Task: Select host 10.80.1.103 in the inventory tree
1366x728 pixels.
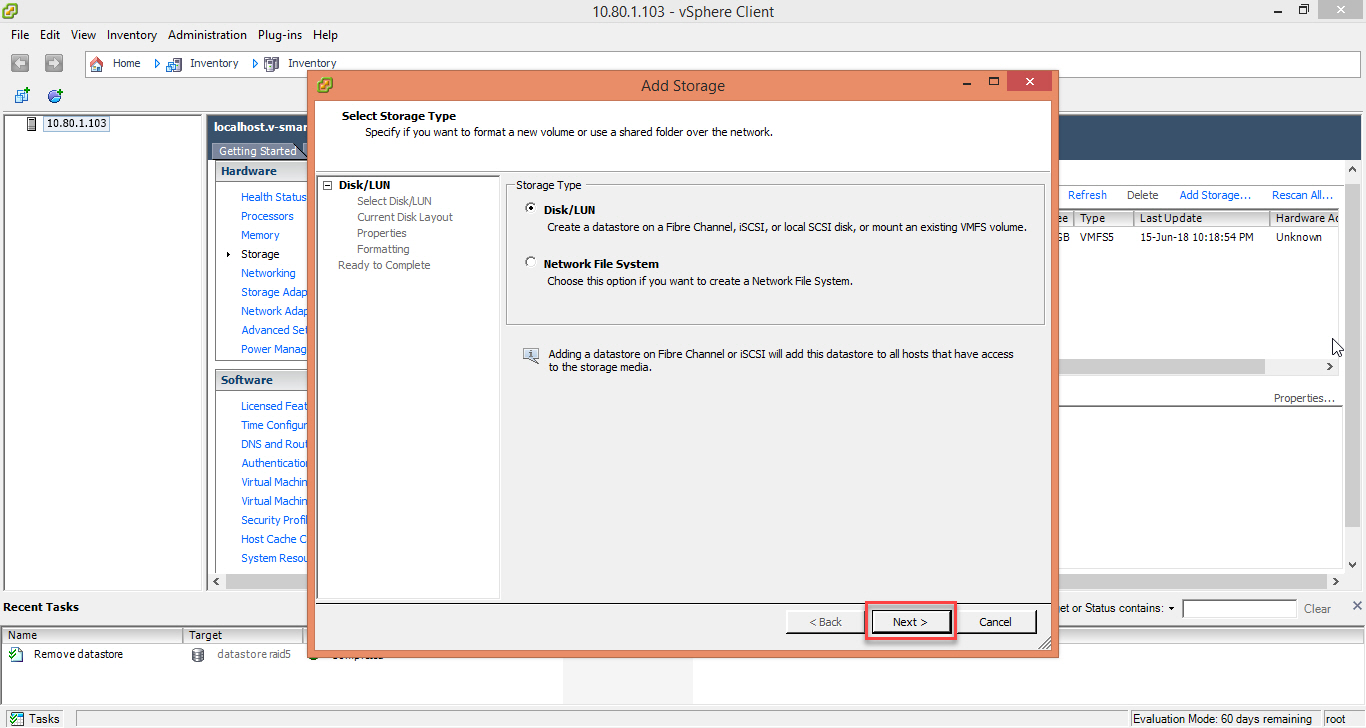Action: pyautogui.click(x=76, y=123)
